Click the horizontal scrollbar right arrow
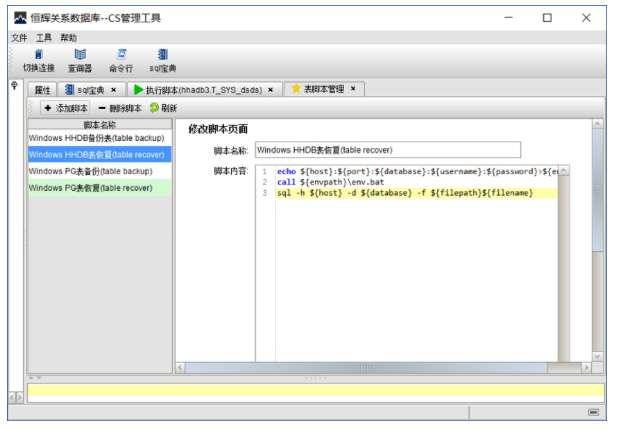 586,368
